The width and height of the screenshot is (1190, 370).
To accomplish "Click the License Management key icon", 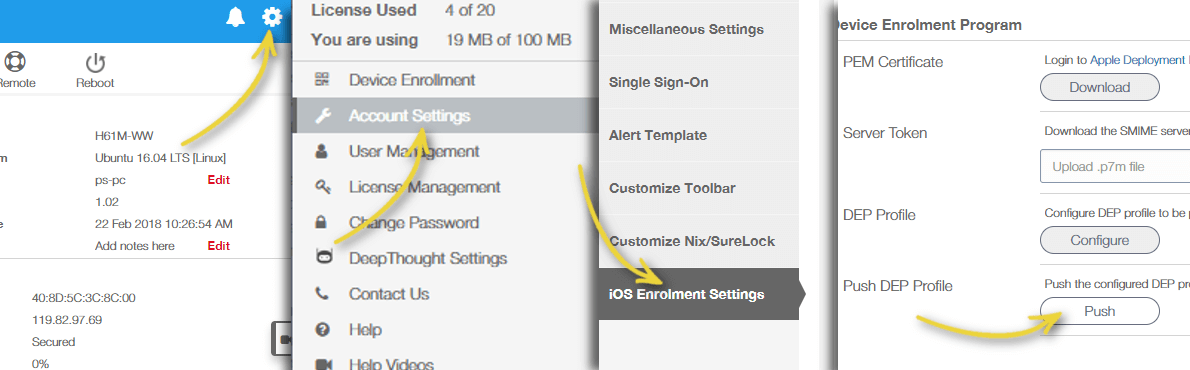I will pyautogui.click(x=322, y=187).
